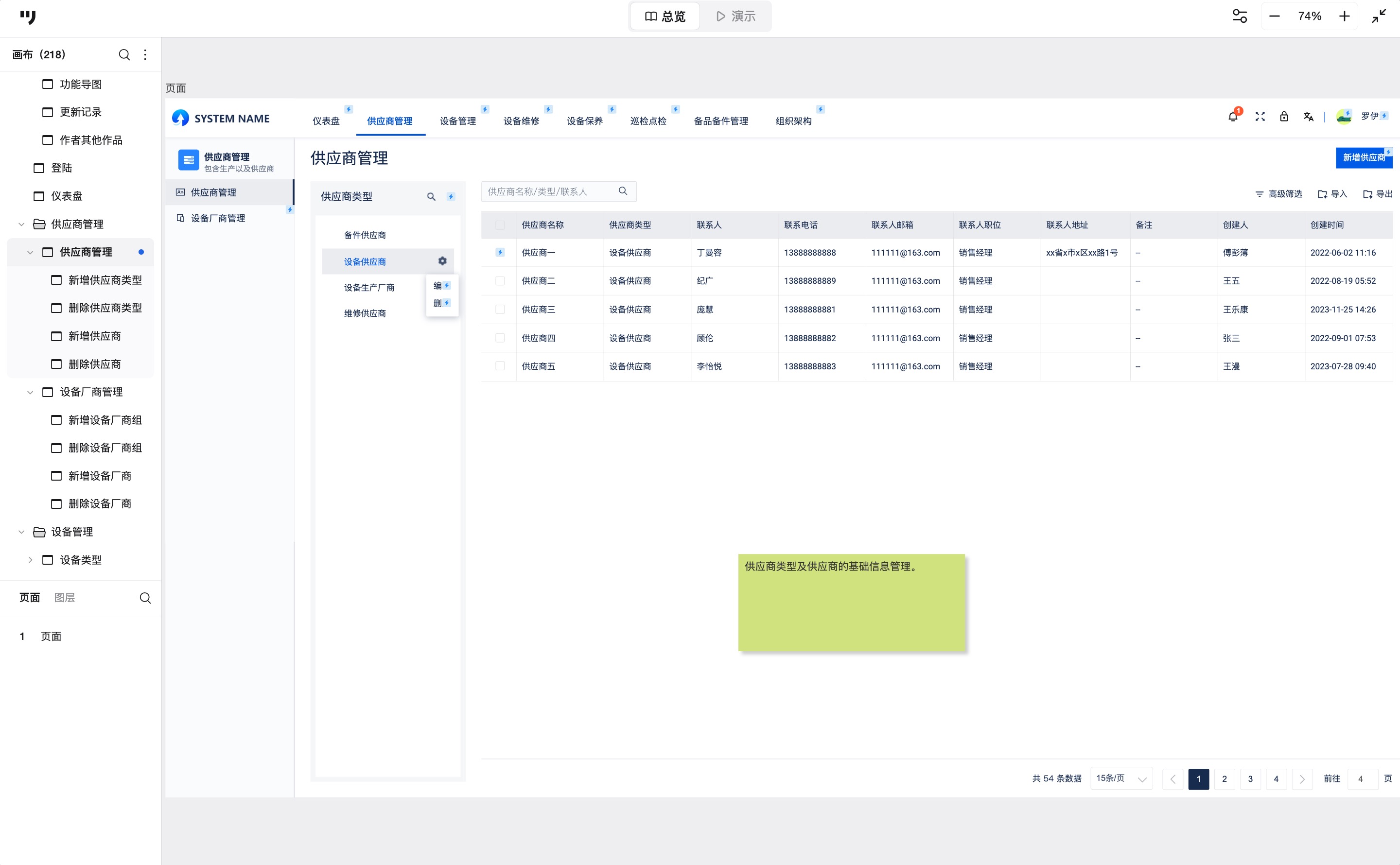Click the fullscreen expand icon in header
Viewport: 1400px width, 865px height.
tap(1260, 117)
